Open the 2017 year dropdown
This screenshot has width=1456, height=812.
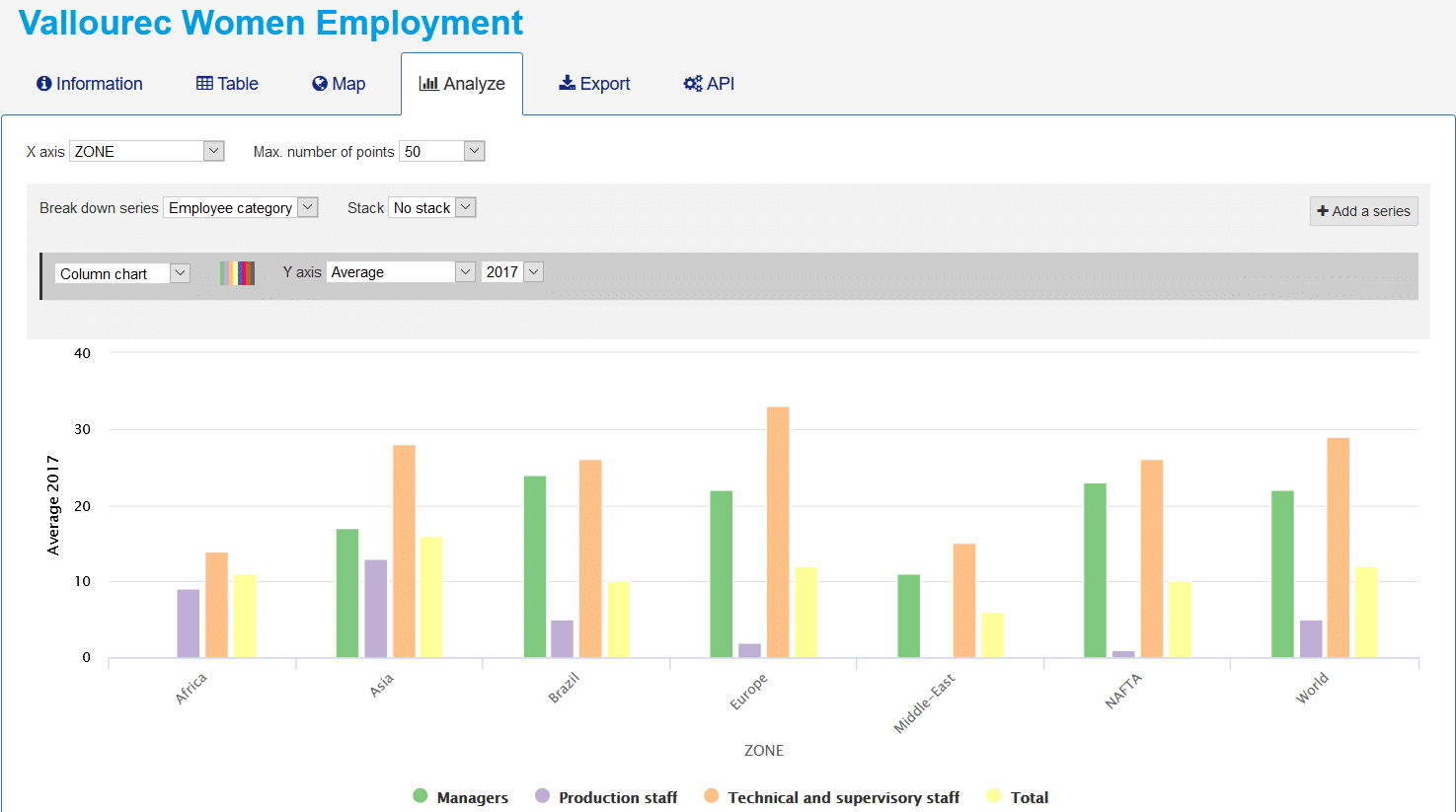(512, 272)
